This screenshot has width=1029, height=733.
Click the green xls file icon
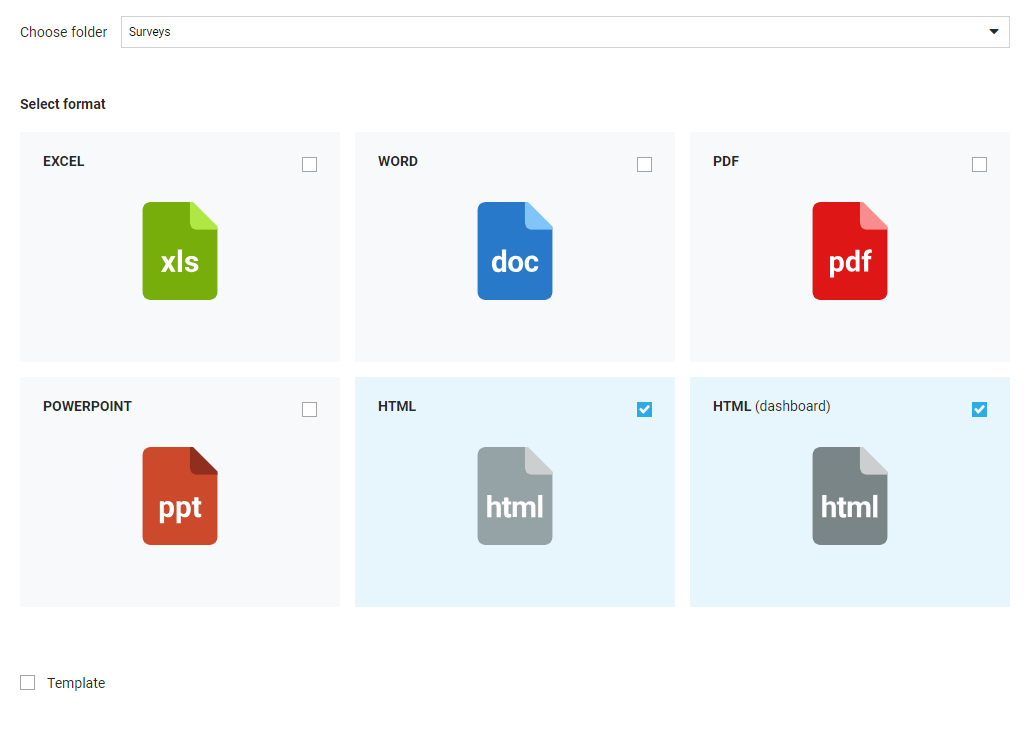[x=180, y=251]
